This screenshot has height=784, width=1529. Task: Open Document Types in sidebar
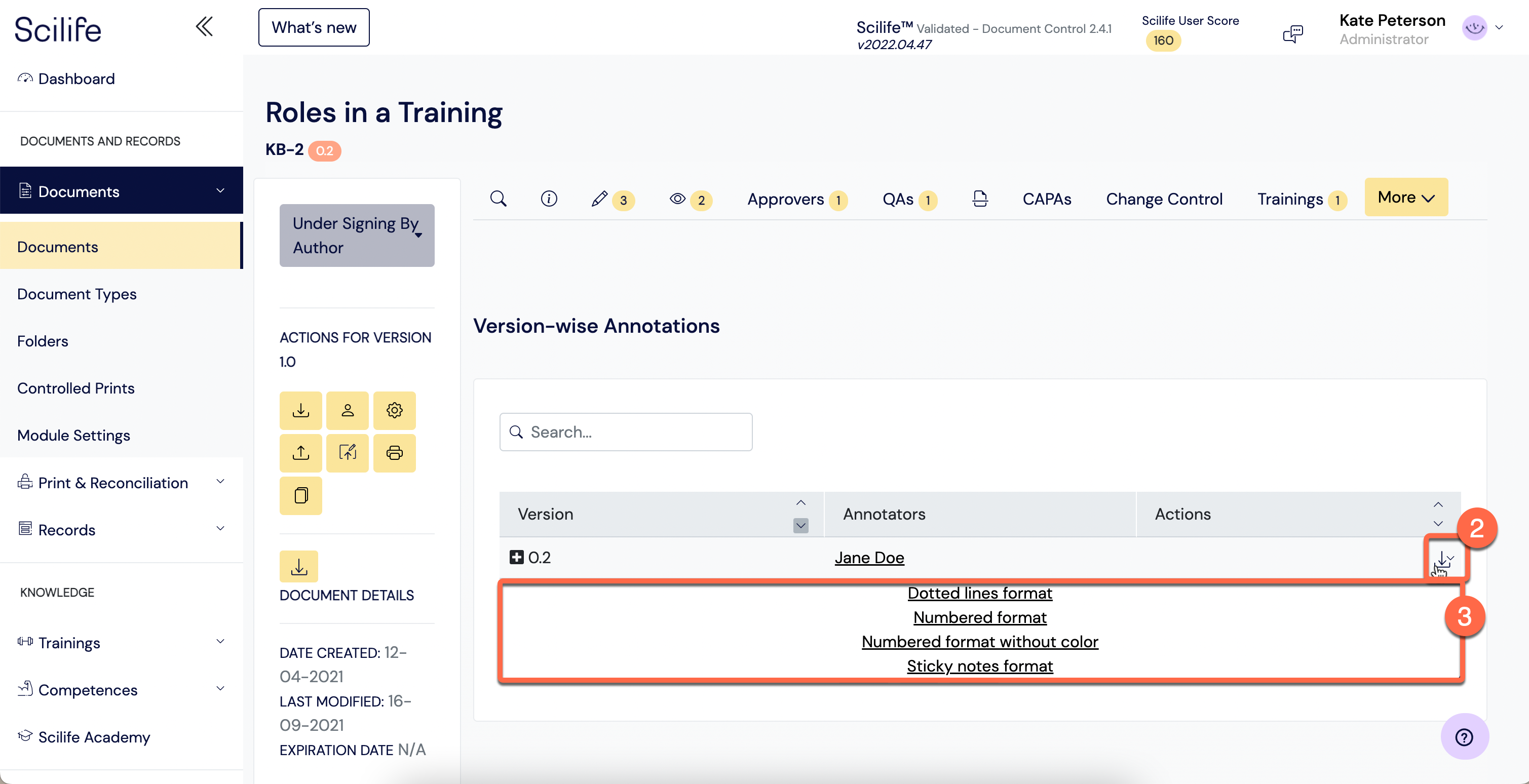77,294
